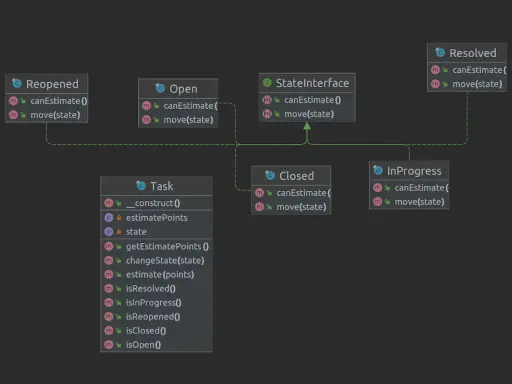Click the arrowhead pointing into StateInterface
This screenshot has width=512, height=384.
(x=307, y=126)
